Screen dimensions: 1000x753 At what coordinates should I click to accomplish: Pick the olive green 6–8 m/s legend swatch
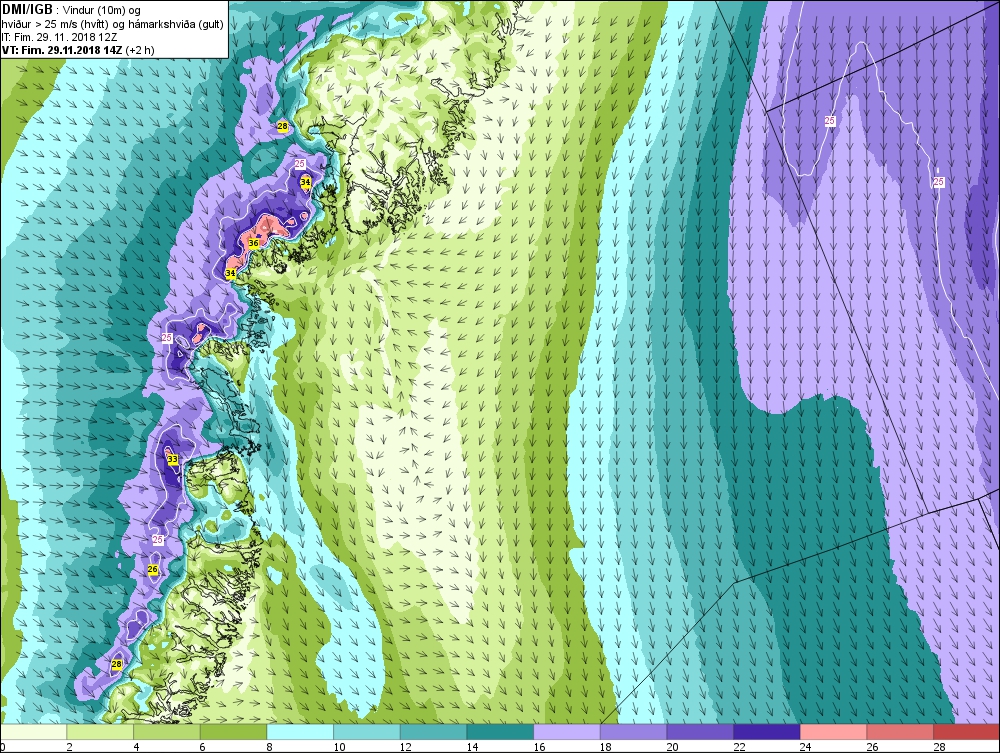pos(233,731)
